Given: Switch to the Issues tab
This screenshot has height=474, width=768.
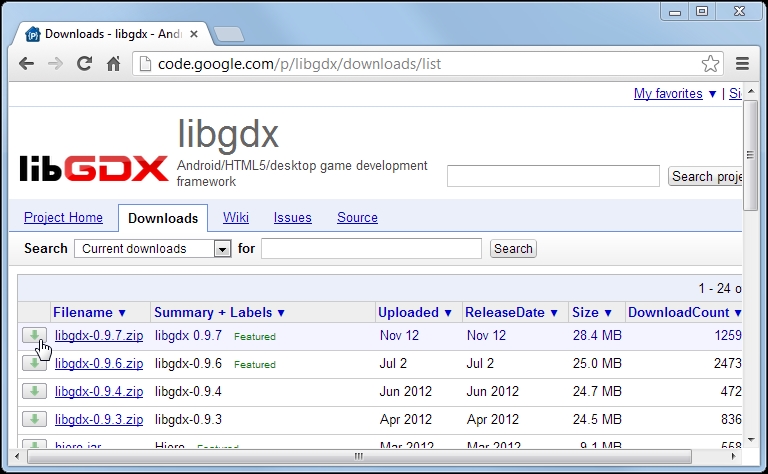Looking at the screenshot, I should 292,217.
